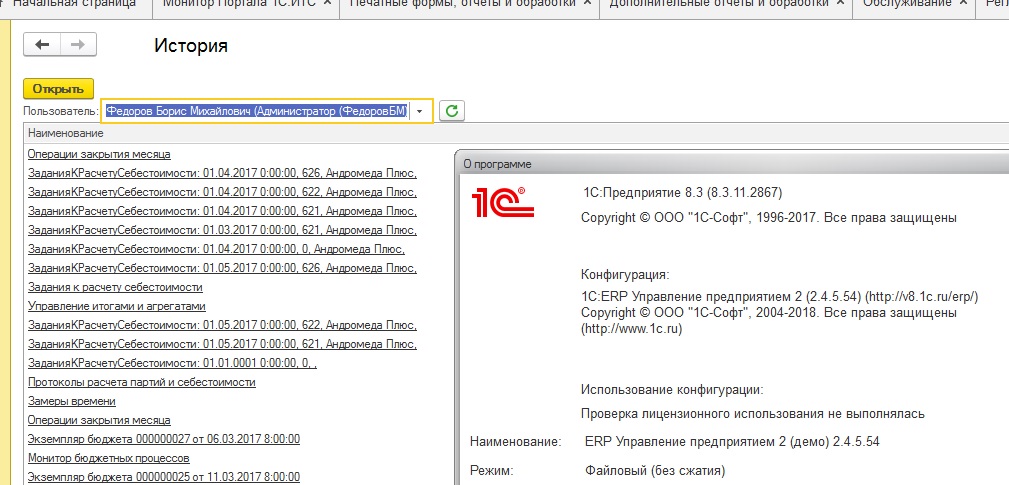Click the (http://www.1c.ru) text
1009x485 pixels.
pos(631,329)
